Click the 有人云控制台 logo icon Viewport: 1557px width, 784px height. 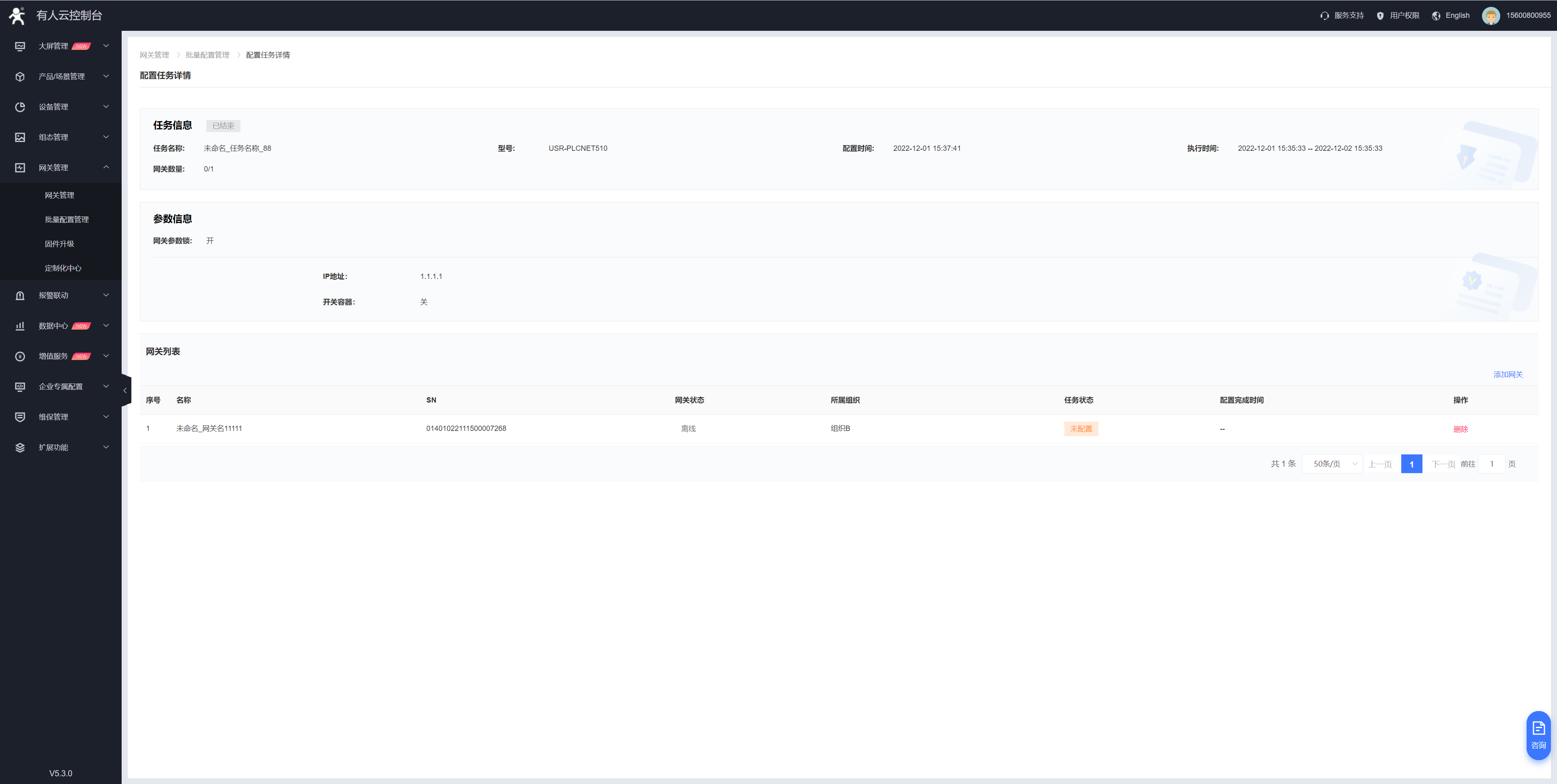17,15
